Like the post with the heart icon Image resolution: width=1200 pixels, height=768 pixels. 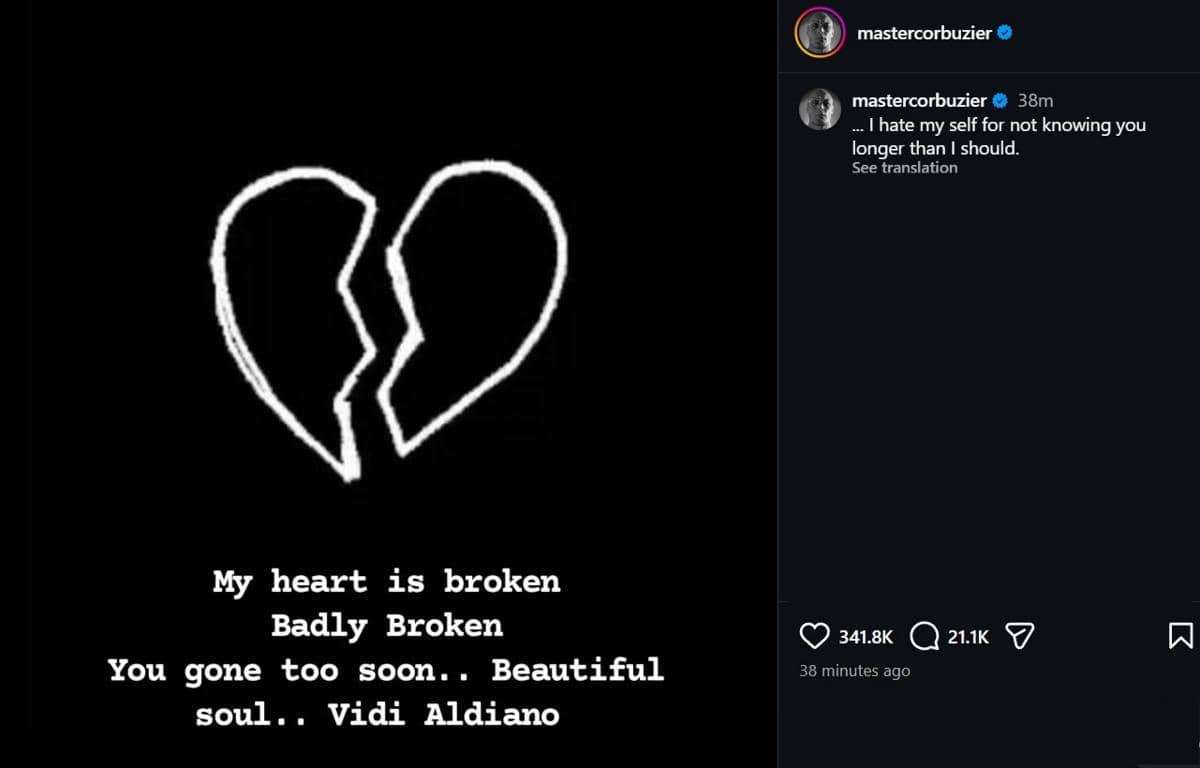815,636
